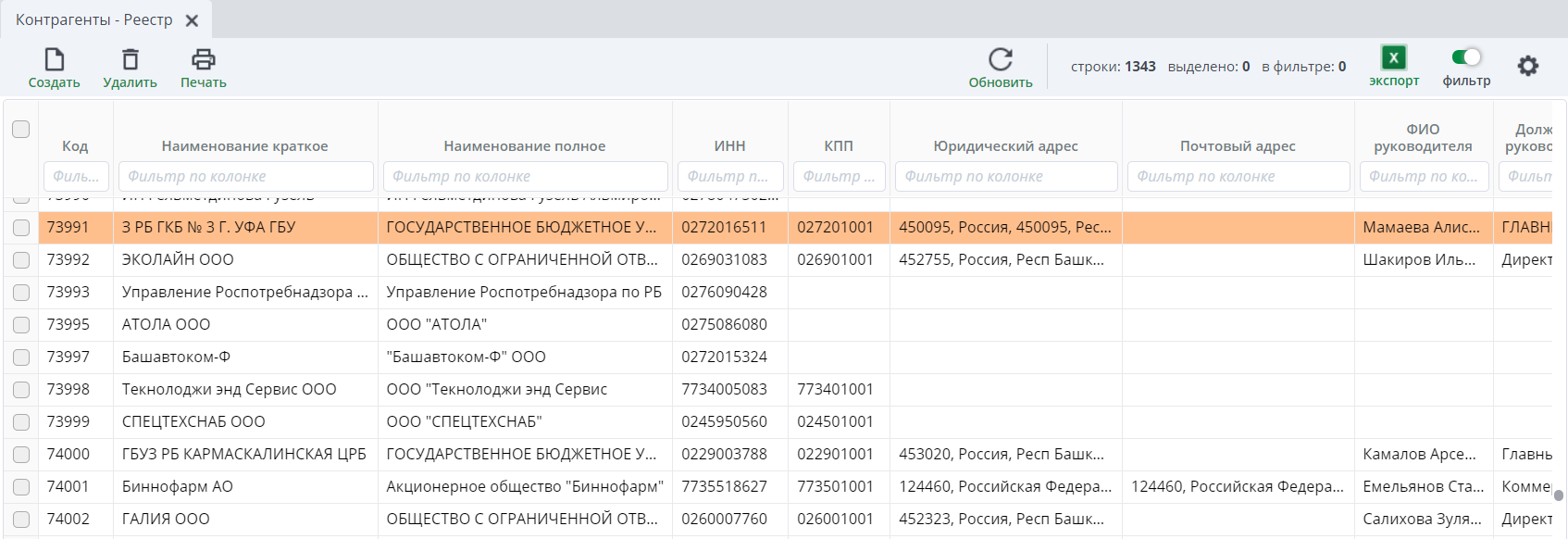Open the settings gear icon
This screenshot has height=539, width=1568.
1528,66
